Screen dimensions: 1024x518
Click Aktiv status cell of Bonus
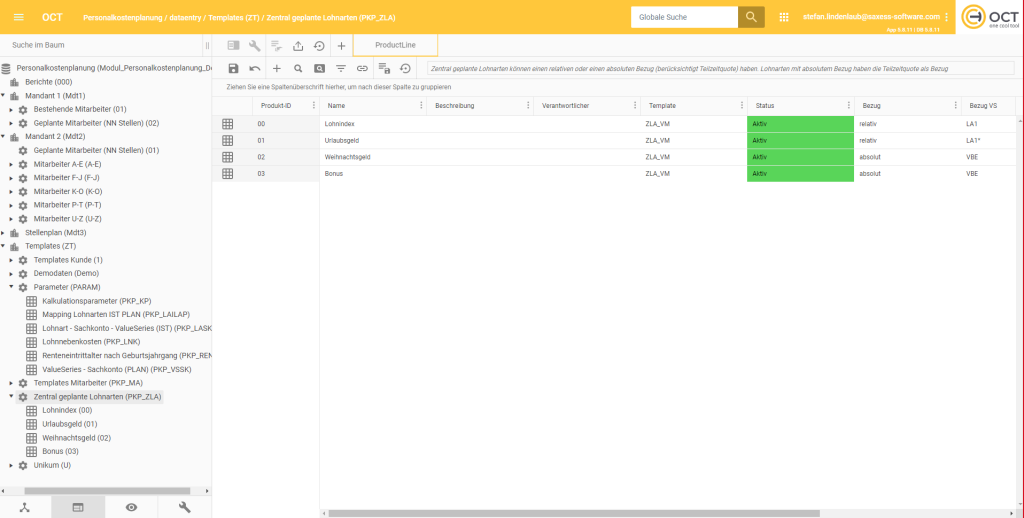pos(801,174)
